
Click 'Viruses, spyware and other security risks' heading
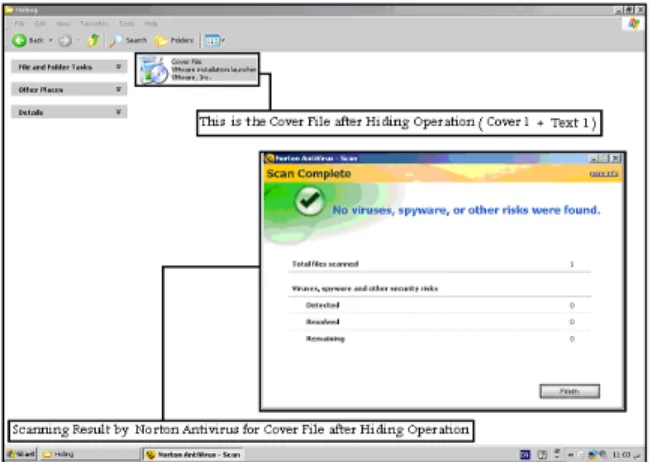(365, 288)
